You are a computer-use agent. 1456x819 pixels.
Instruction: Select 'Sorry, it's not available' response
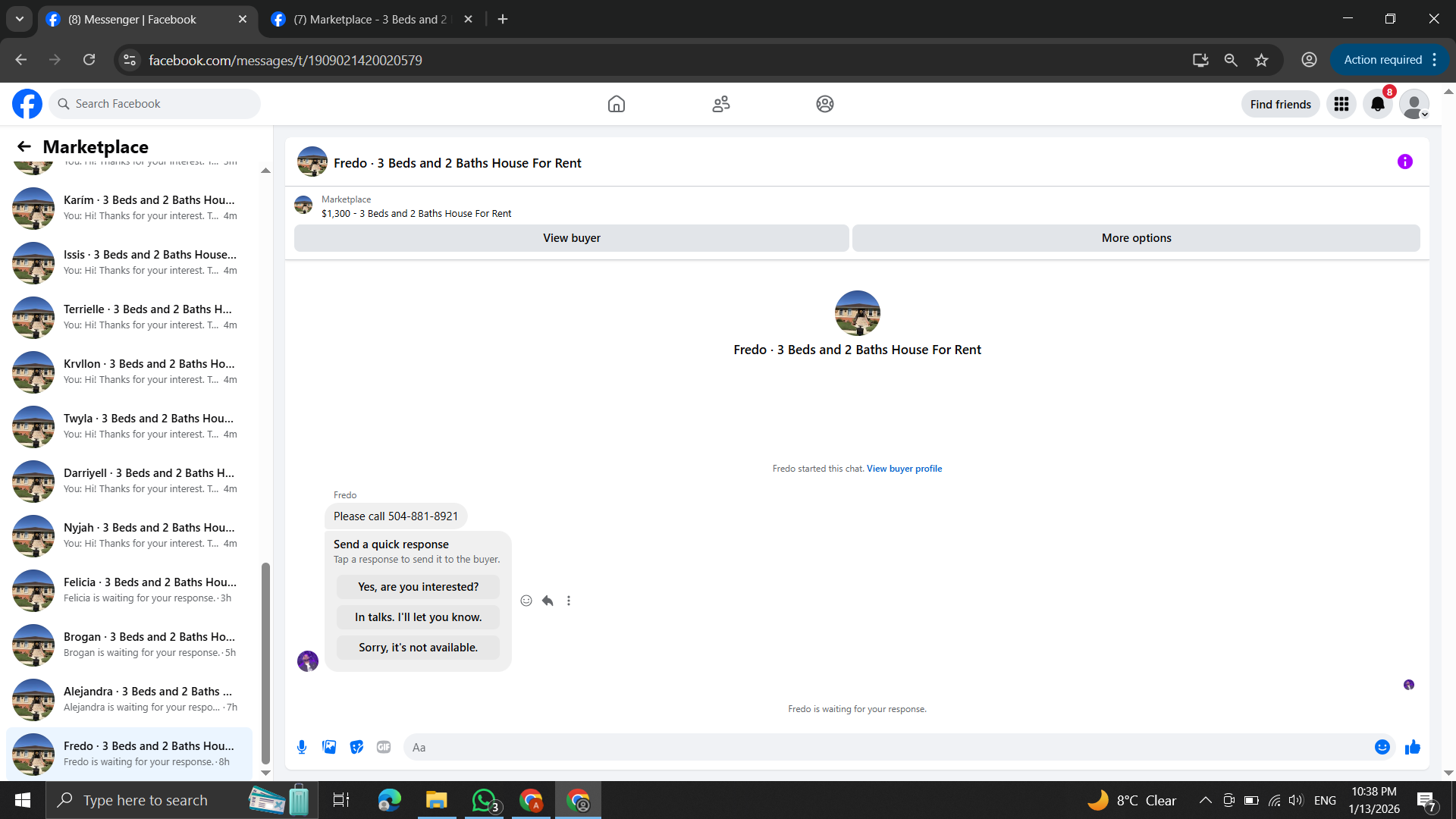pyautogui.click(x=418, y=648)
